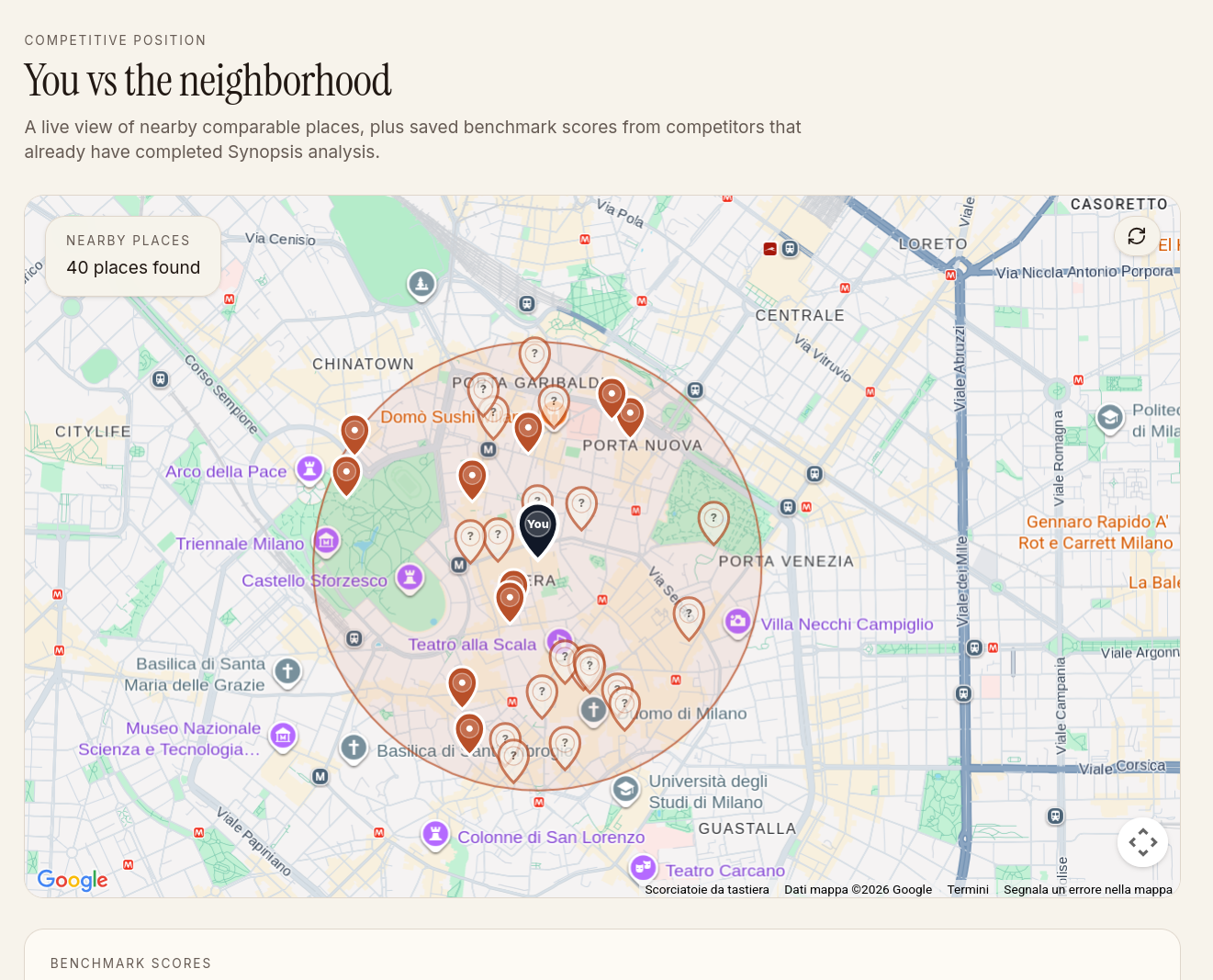Click the topmost question-mark pin above Porta Garibaldi
The width and height of the screenshot is (1213, 980).
pyautogui.click(x=534, y=358)
